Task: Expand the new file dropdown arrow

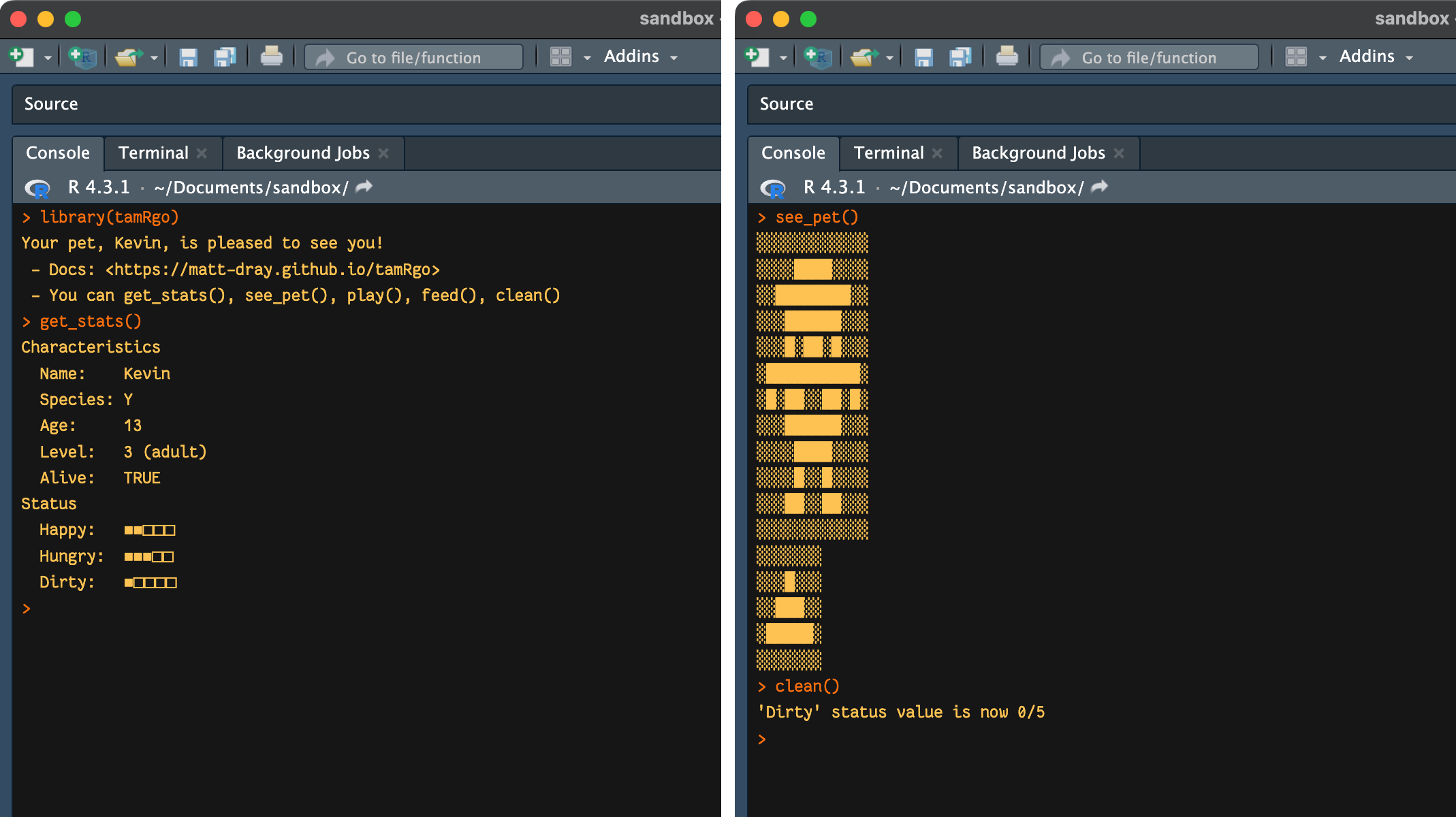Action: coord(46,57)
